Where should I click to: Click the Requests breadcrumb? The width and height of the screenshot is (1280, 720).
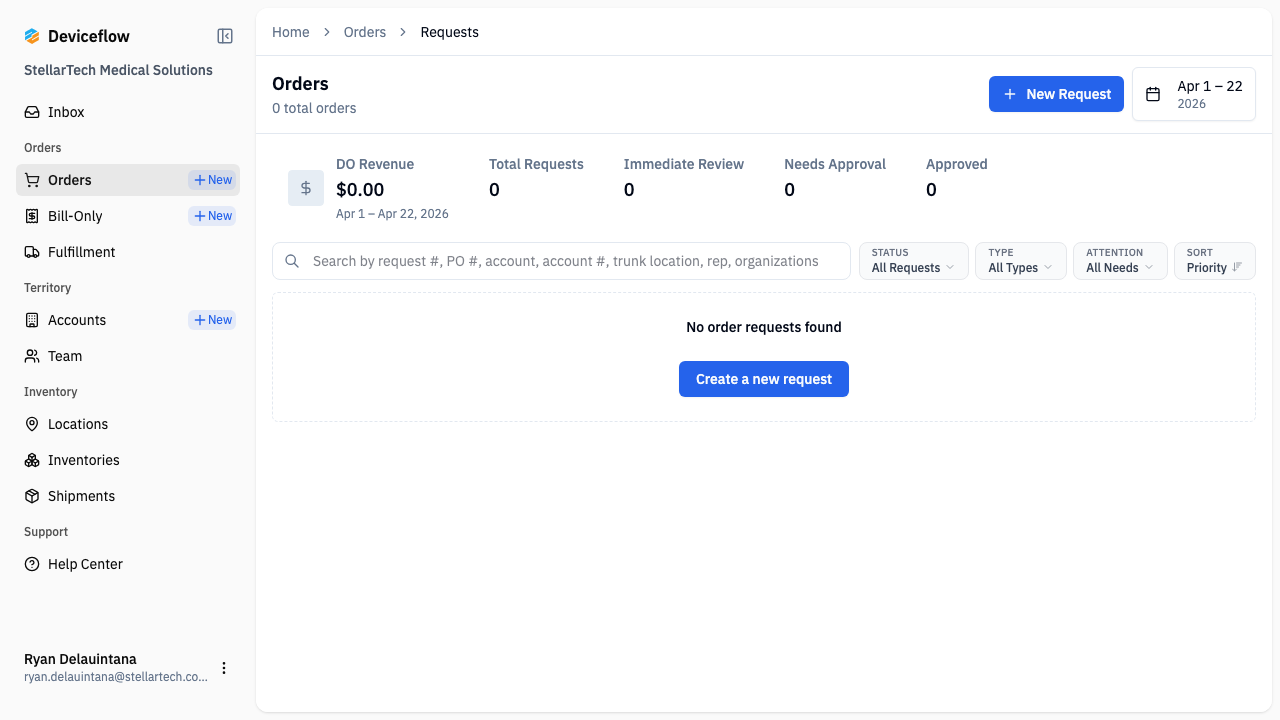click(x=450, y=32)
